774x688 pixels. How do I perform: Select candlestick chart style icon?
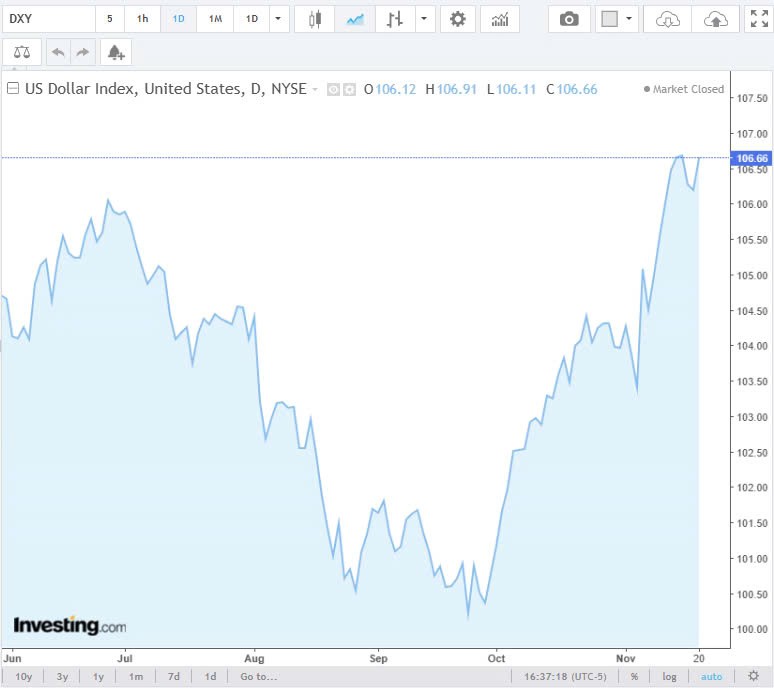click(316, 19)
